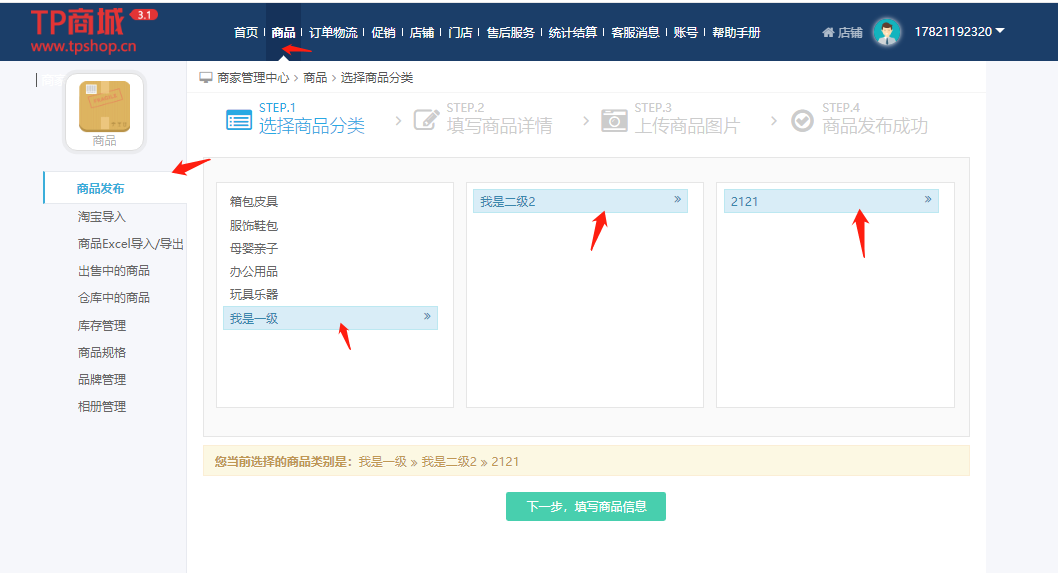This screenshot has height=573, width=1058.
Task: Open 库存管理 in the sidebar
Action: tap(102, 325)
